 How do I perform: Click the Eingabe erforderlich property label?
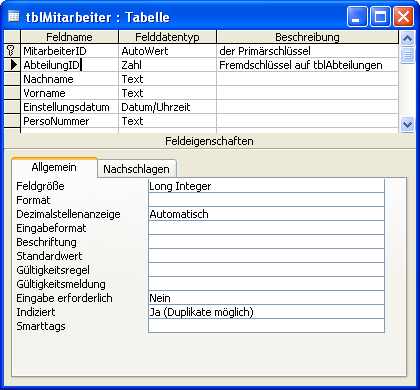(x=64, y=298)
